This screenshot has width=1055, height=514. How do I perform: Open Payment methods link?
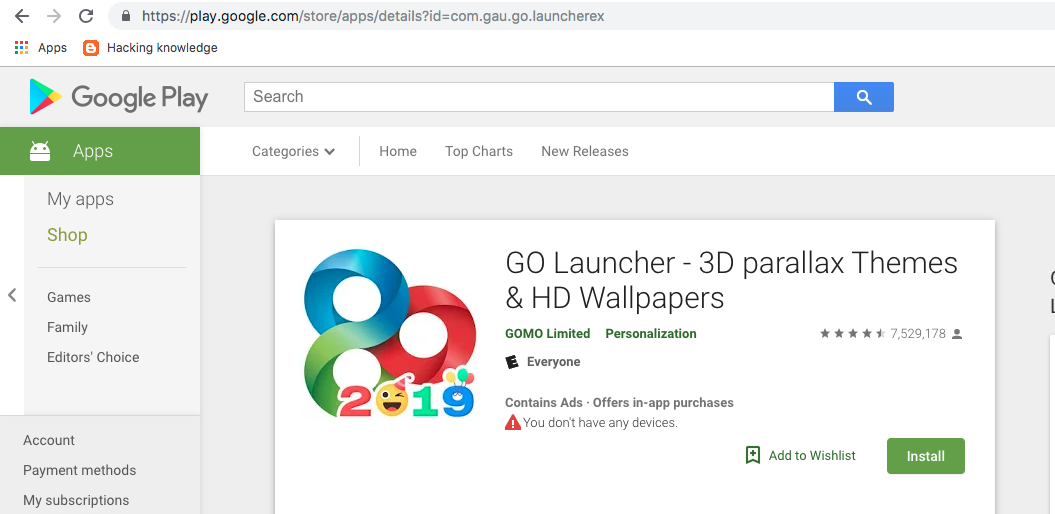click(x=79, y=470)
